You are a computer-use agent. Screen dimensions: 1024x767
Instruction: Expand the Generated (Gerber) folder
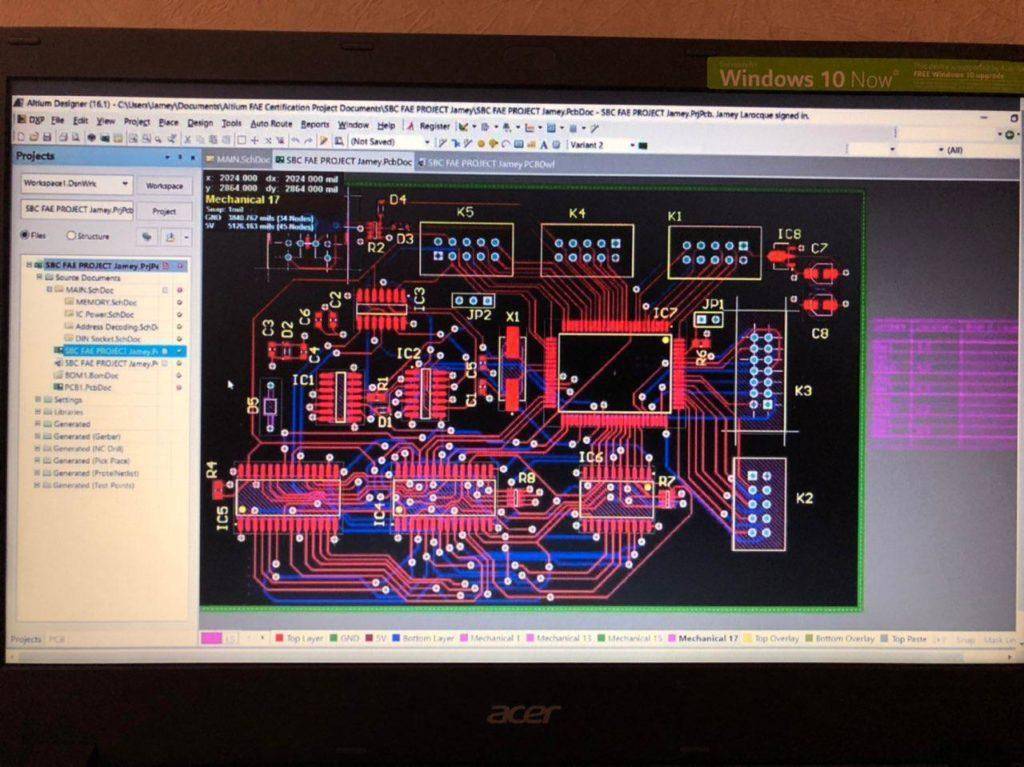(x=38, y=437)
